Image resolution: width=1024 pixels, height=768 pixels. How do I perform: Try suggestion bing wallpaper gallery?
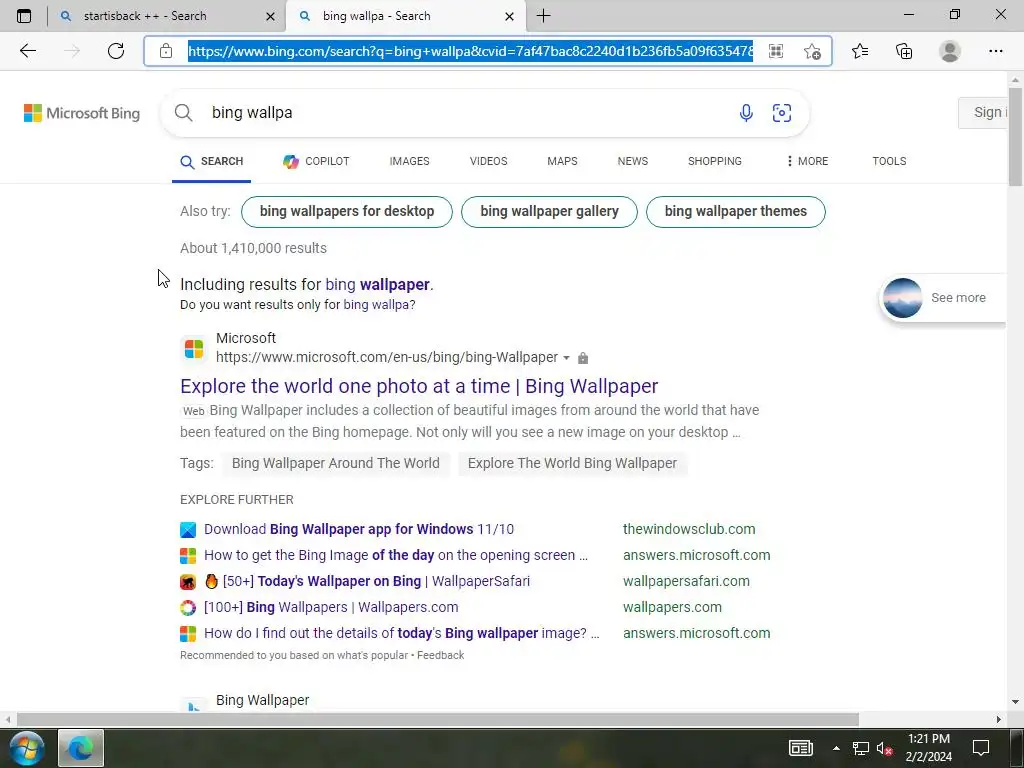coord(549,212)
